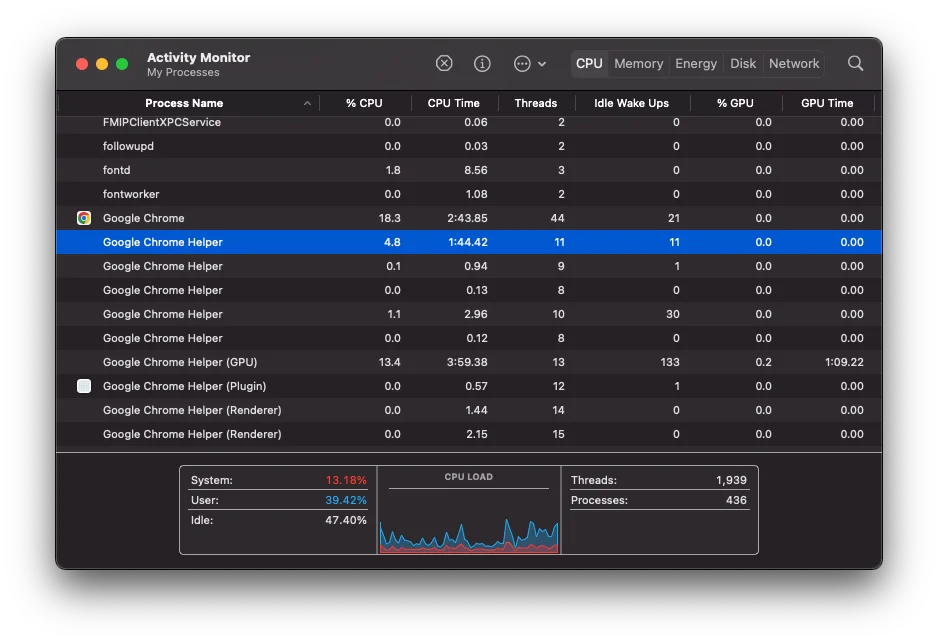Viewport: 938px width, 643px height.
Task: Click GPU Time value 1:09.22
Action: tap(843, 362)
